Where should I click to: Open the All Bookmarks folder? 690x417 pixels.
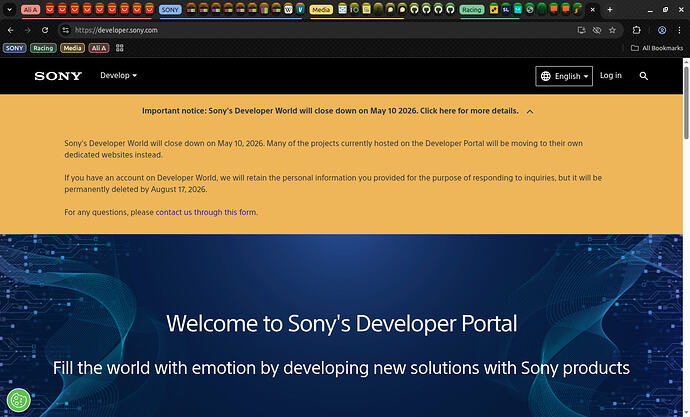pos(657,48)
